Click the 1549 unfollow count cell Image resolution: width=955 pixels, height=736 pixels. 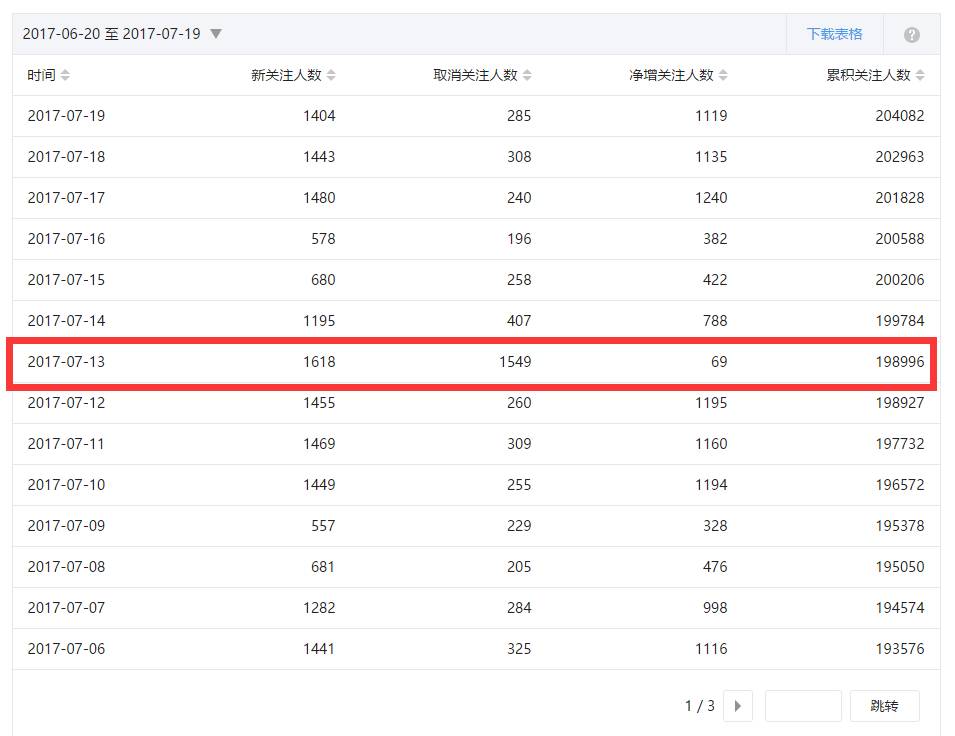(x=514, y=362)
